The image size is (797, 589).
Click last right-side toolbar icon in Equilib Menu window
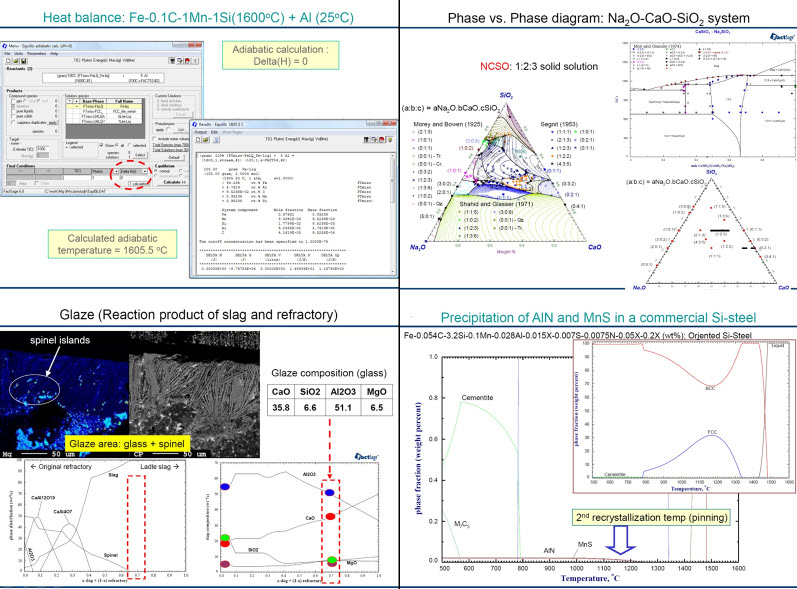(195, 60)
